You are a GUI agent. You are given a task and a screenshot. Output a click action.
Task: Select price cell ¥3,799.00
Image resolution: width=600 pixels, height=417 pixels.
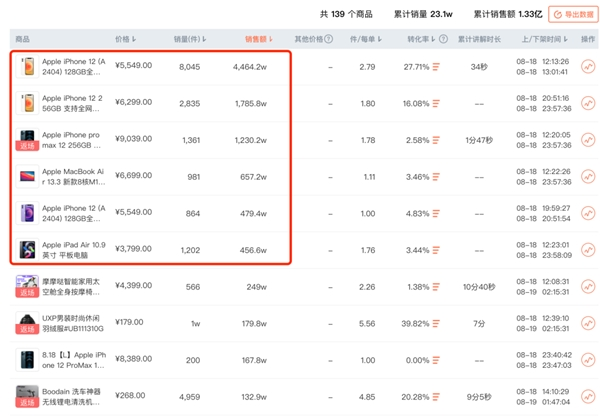pyautogui.click(x=134, y=249)
